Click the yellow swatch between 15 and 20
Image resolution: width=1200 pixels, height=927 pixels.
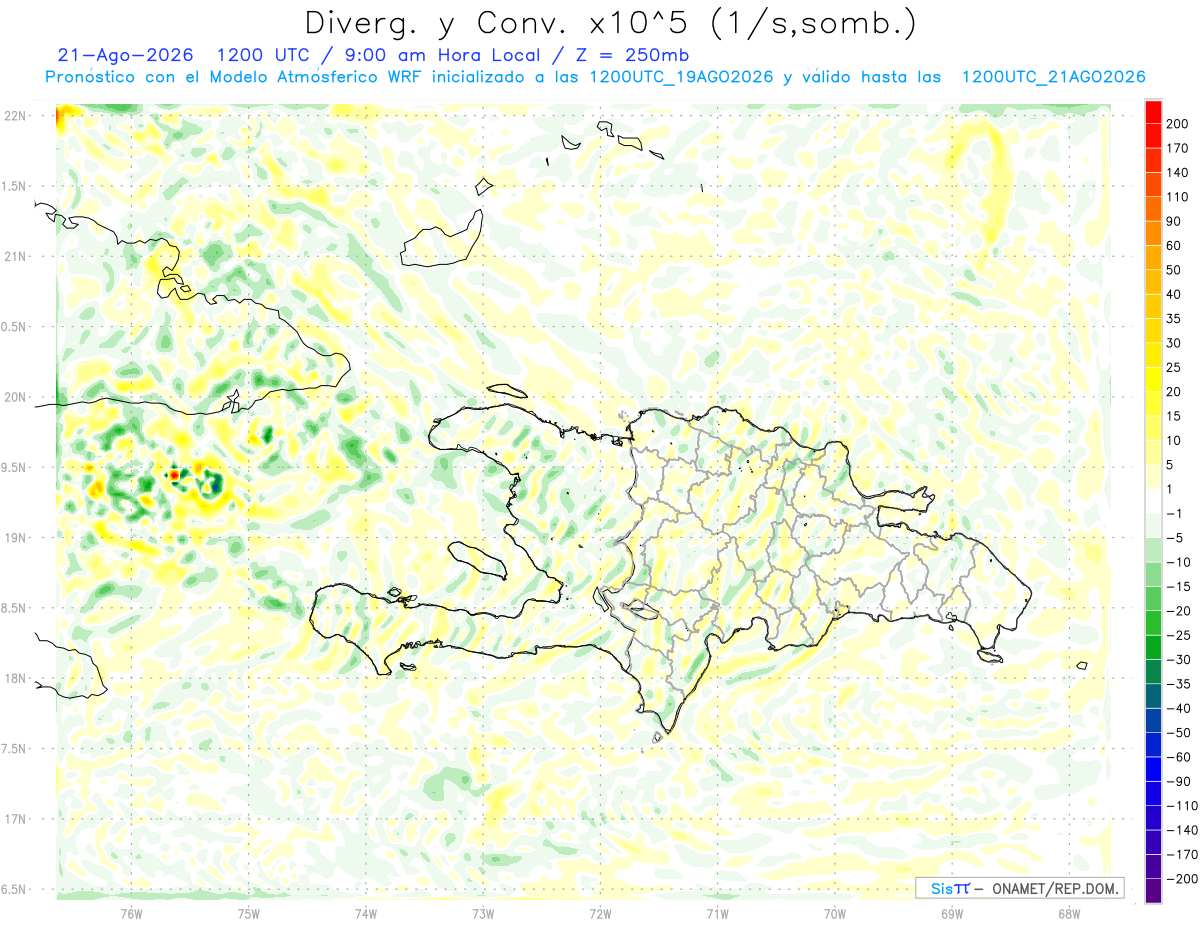[x=1153, y=404]
